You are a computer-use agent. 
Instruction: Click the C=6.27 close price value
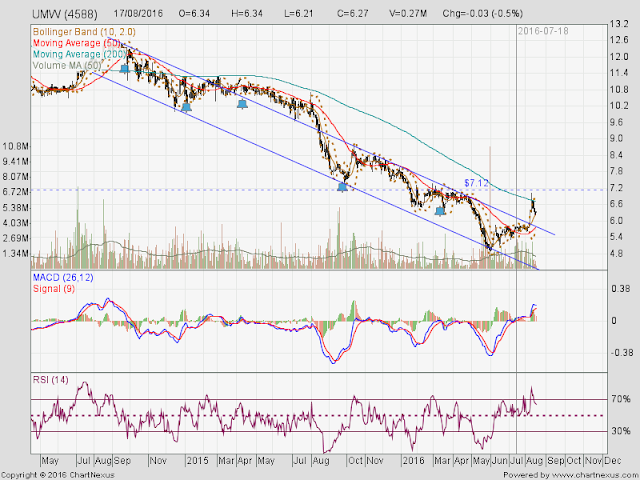[x=353, y=13]
